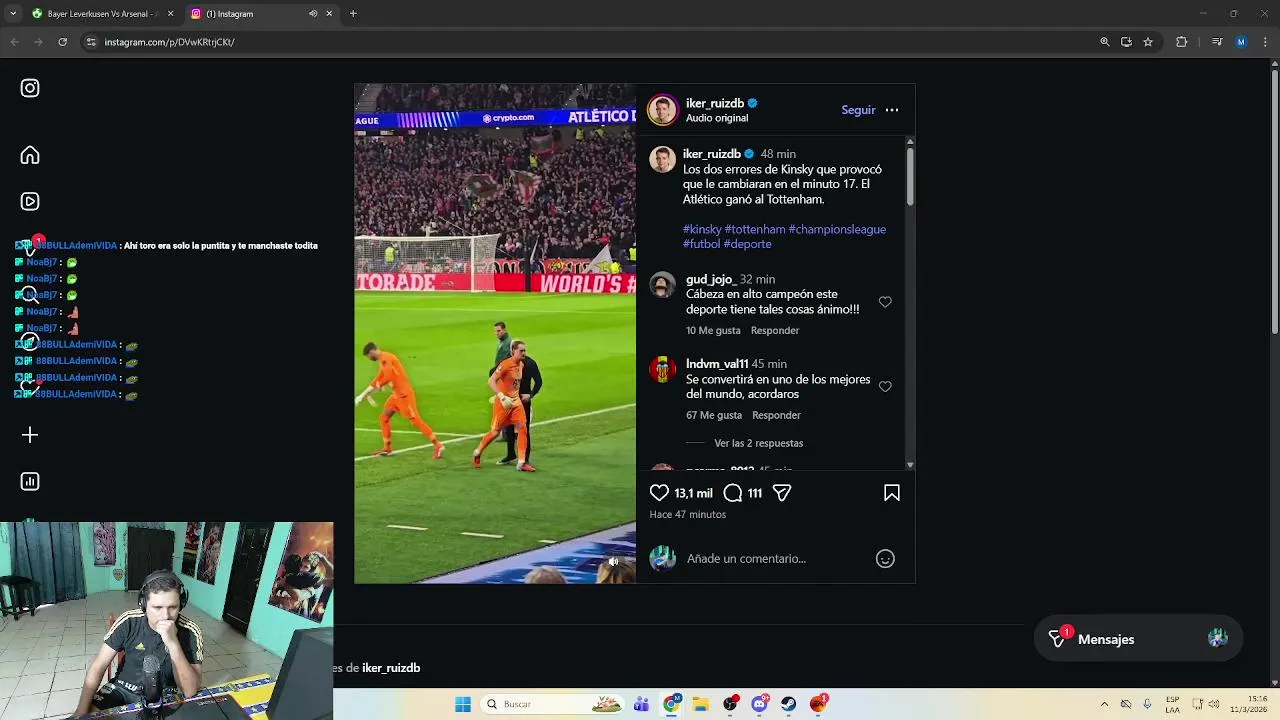The width and height of the screenshot is (1280, 720).
Task: Focus the Añade un comentario field
Action: click(x=775, y=559)
